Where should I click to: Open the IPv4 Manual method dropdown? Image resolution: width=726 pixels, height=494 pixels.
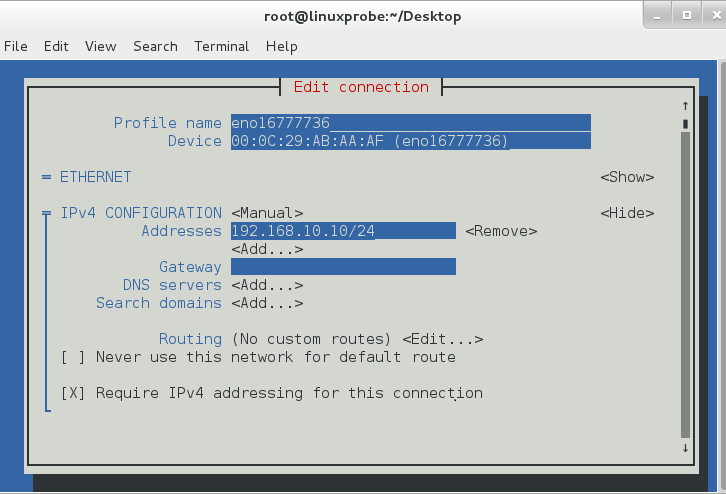pyautogui.click(x=267, y=213)
